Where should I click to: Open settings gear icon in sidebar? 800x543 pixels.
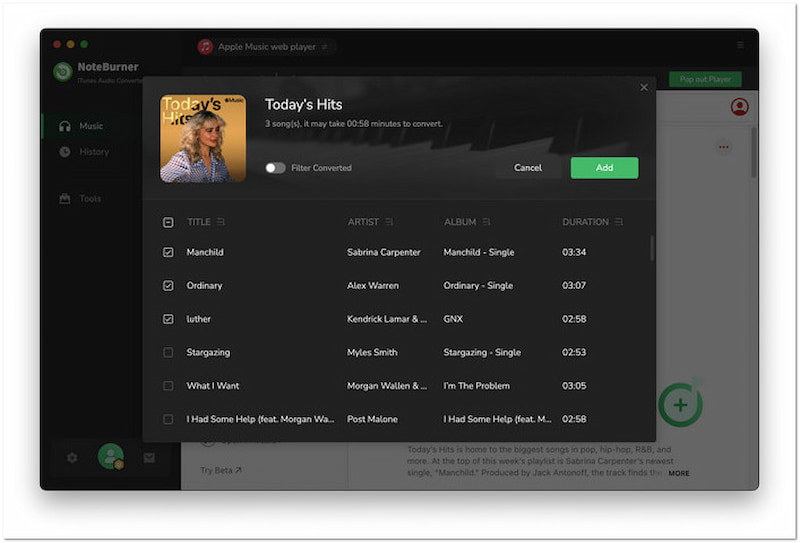click(72, 458)
